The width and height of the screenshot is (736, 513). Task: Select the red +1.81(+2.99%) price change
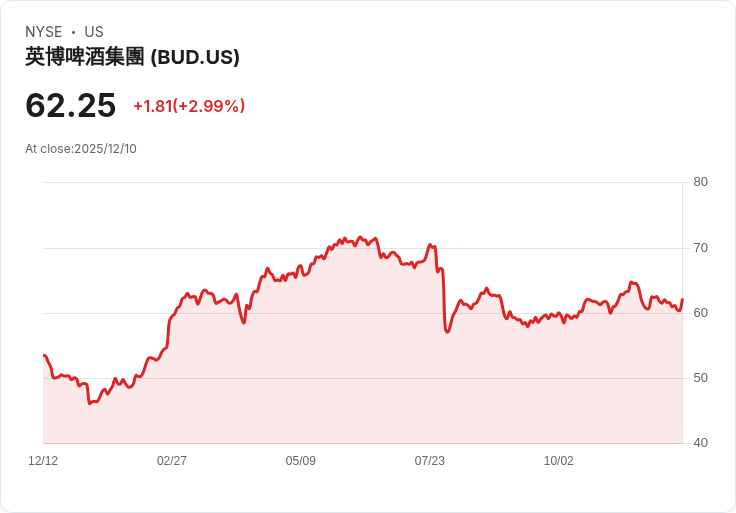click(189, 106)
